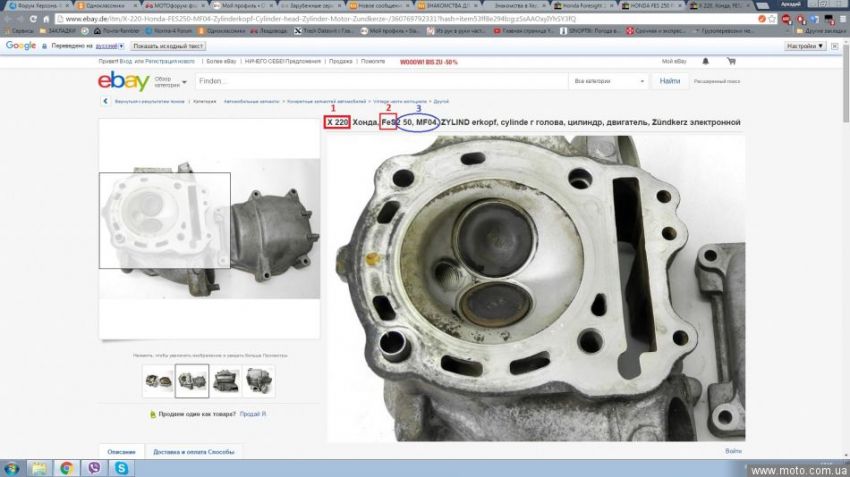Click the back arrow in the breadcrumbs
Viewport: 850px width, 477px height.
(x=105, y=101)
